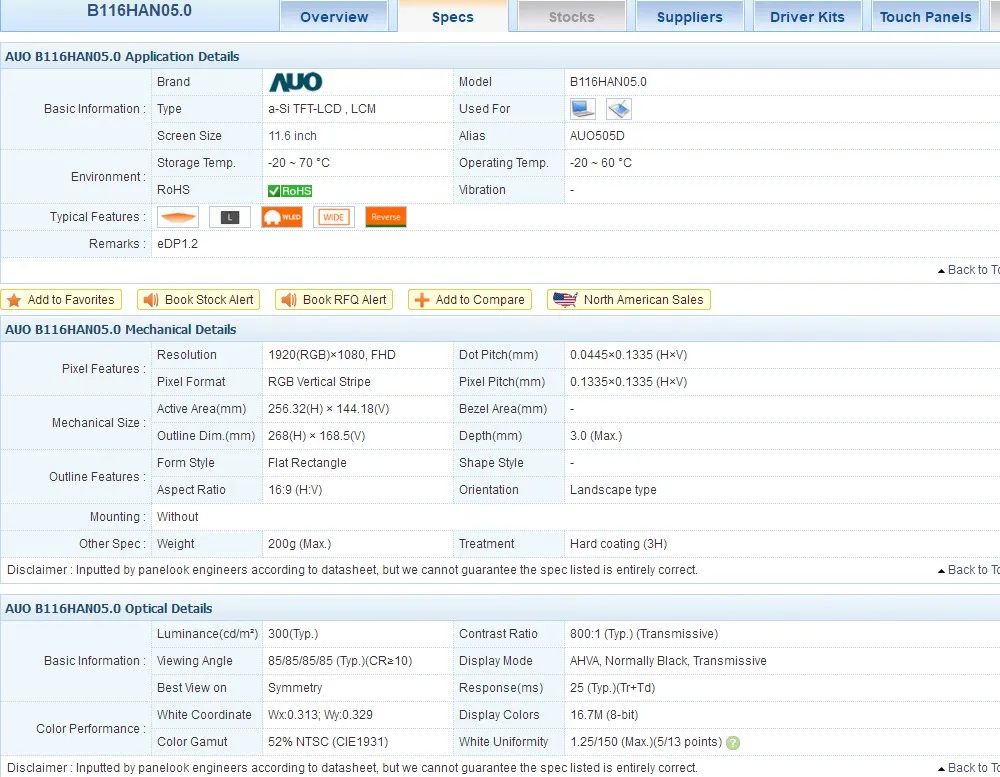Click the tablet 'Used For' icon
Screen dimensions: 1000x777
619,109
